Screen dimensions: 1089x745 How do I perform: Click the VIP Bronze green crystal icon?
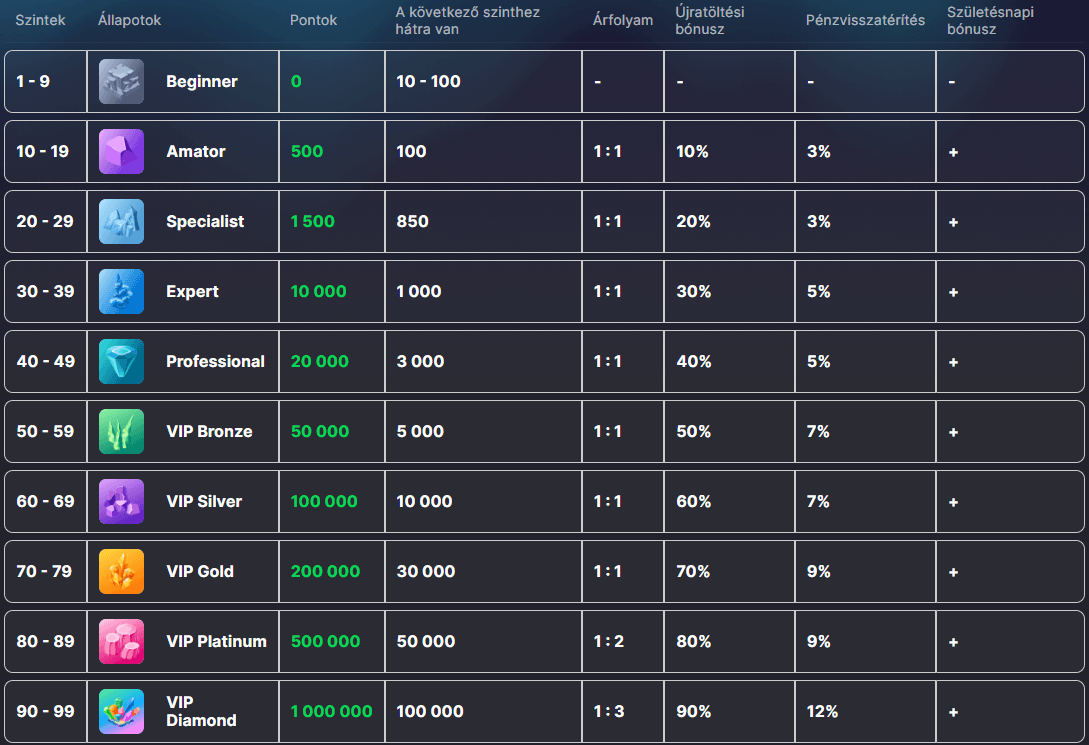point(121,431)
